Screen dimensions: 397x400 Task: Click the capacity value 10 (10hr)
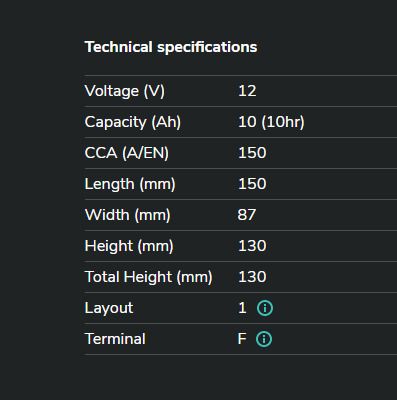[x=271, y=122]
